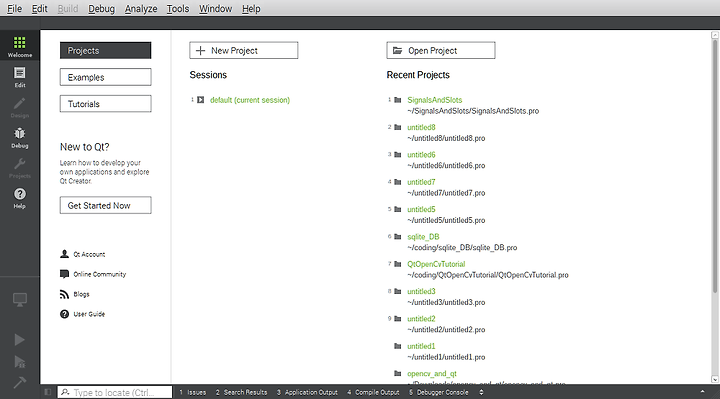Image resolution: width=720 pixels, height=399 pixels.
Task: Expand output pane with bottom-right arrow
Action: coord(702,392)
